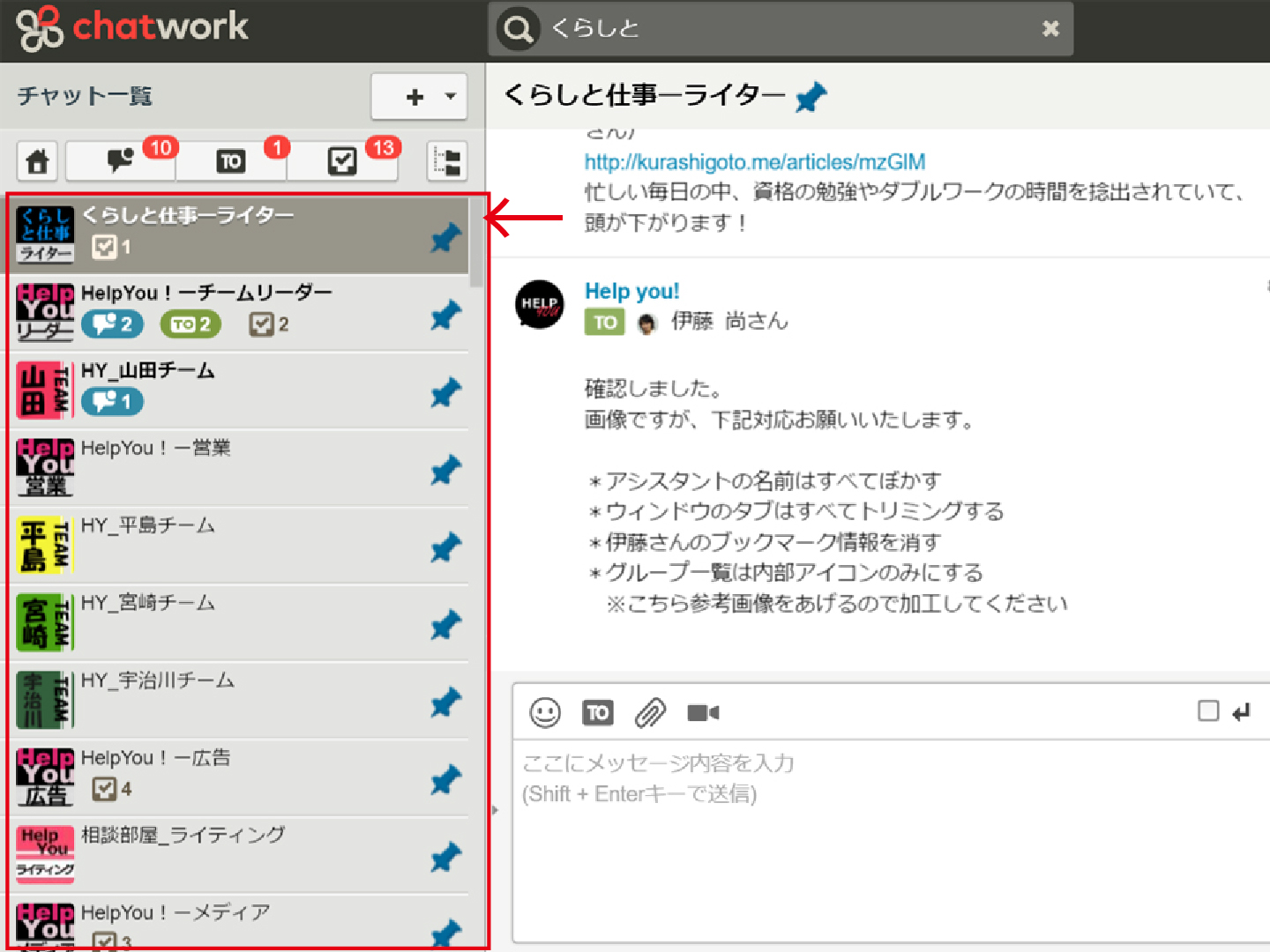
Task: Toggle pin on HY_平島チーム
Action: [445, 547]
